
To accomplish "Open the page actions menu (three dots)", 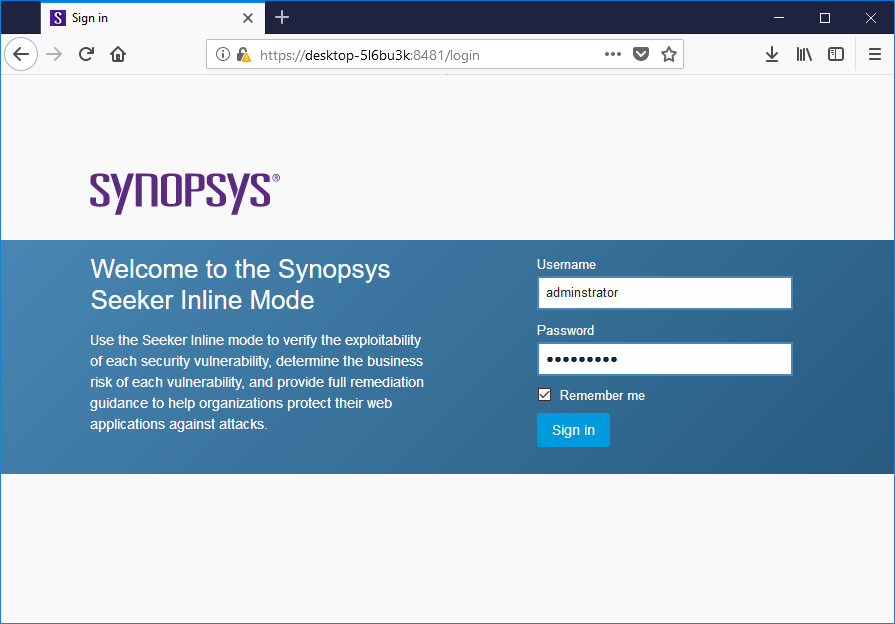I will pyautogui.click(x=612, y=55).
